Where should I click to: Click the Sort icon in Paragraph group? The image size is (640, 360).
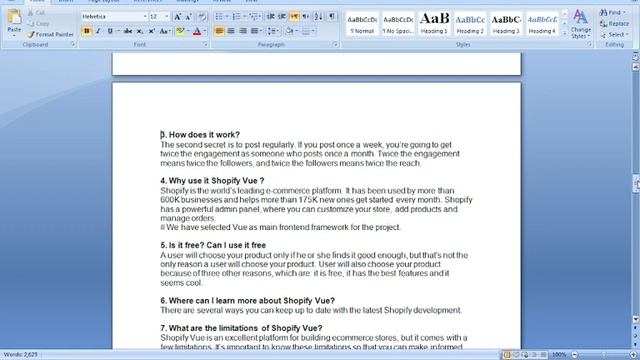click(318, 17)
